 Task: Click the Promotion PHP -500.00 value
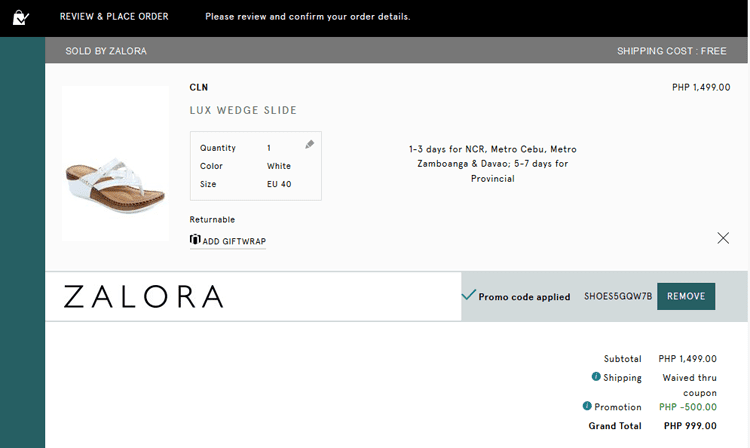pos(687,407)
